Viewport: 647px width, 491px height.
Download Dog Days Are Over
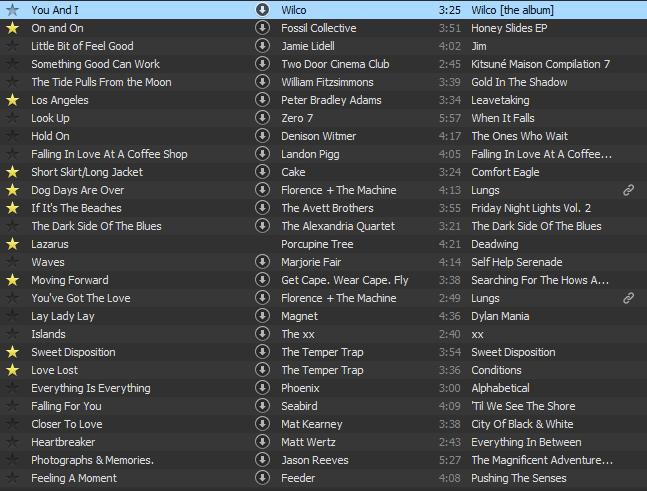tap(262, 190)
